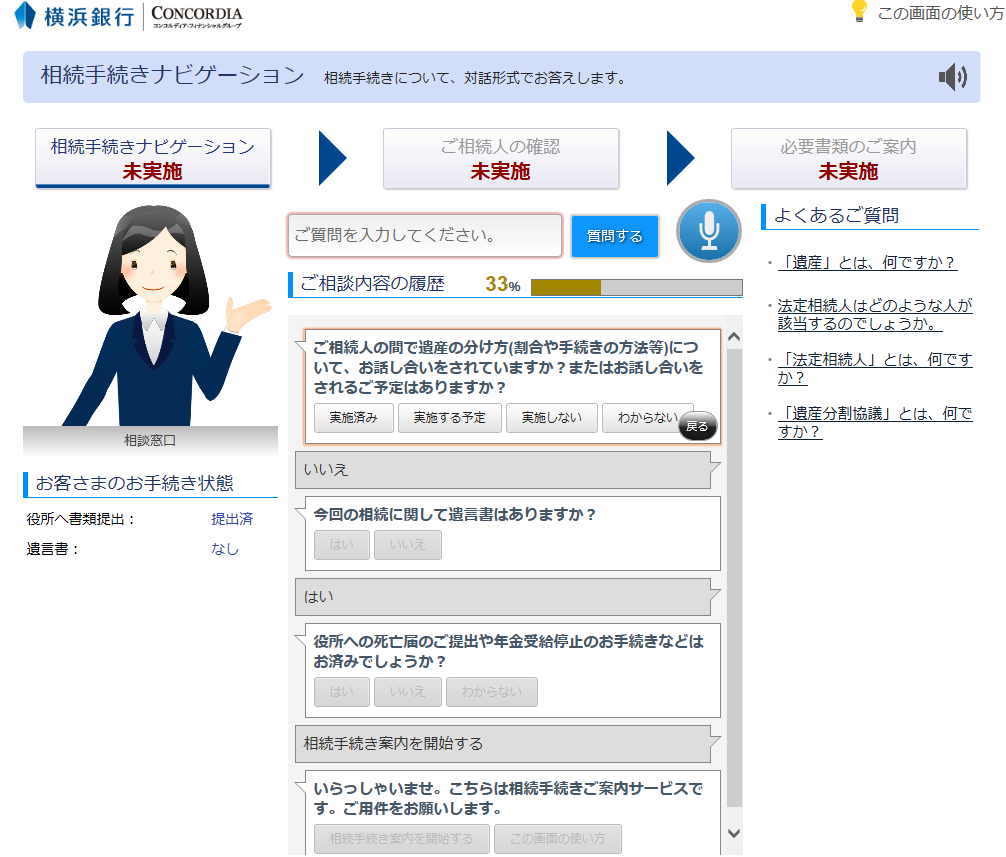Open FAQ「遺産分割協議」とは、何ですか？
1006x857 pixels.
(x=874, y=422)
